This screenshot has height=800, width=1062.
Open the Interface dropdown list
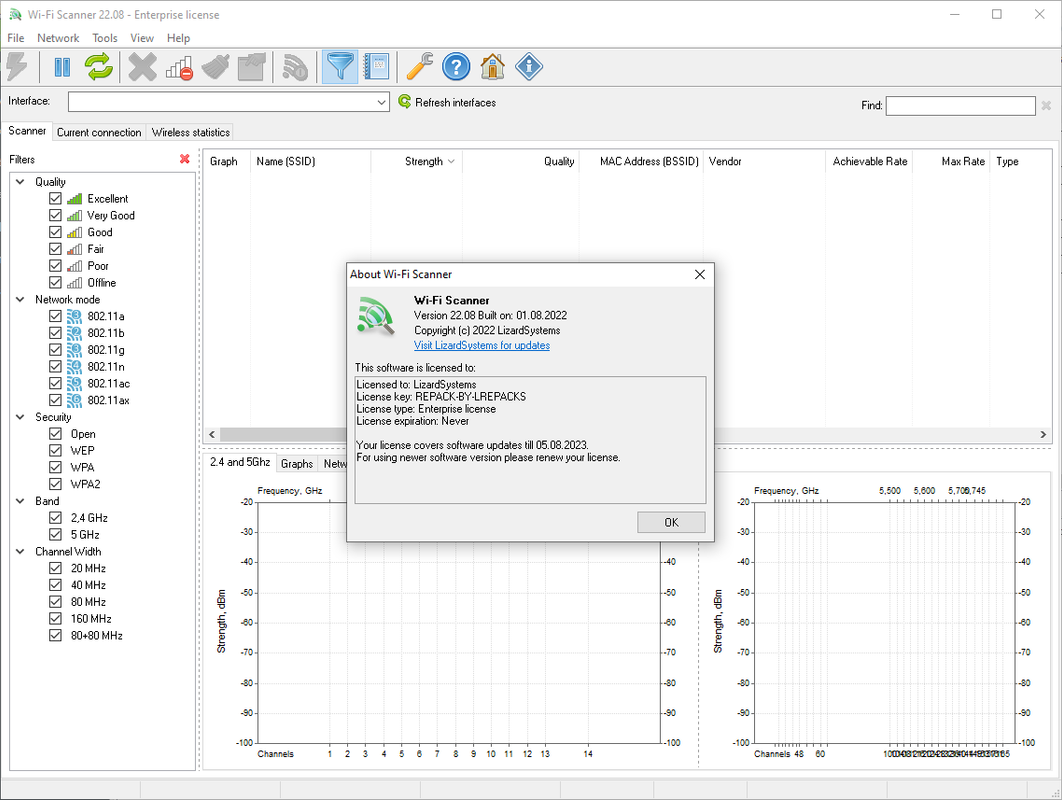coord(381,102)
